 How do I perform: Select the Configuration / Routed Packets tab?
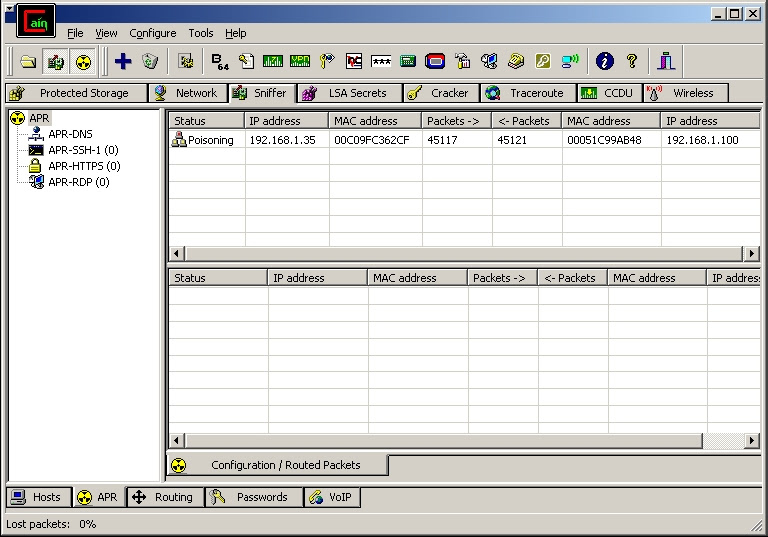(277, 465)
